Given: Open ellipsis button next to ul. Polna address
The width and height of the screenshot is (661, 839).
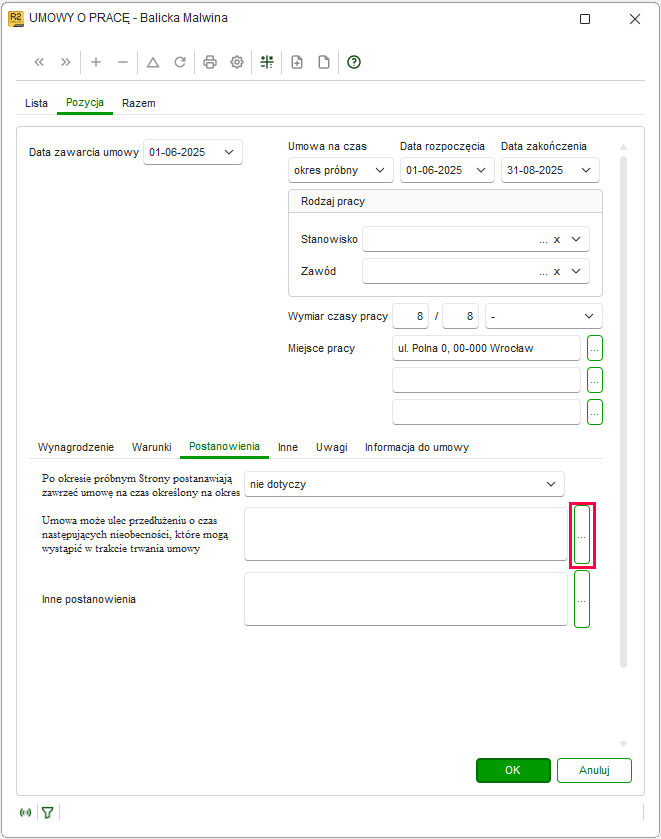Looking at the screenshot, I should click(595, 348).
